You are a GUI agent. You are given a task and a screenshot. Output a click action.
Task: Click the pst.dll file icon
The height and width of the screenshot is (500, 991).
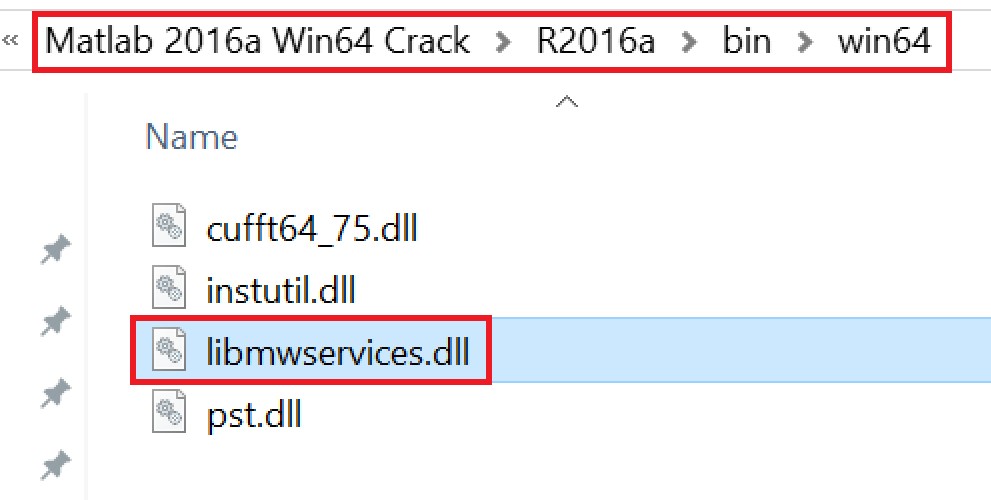pos(169,412)
